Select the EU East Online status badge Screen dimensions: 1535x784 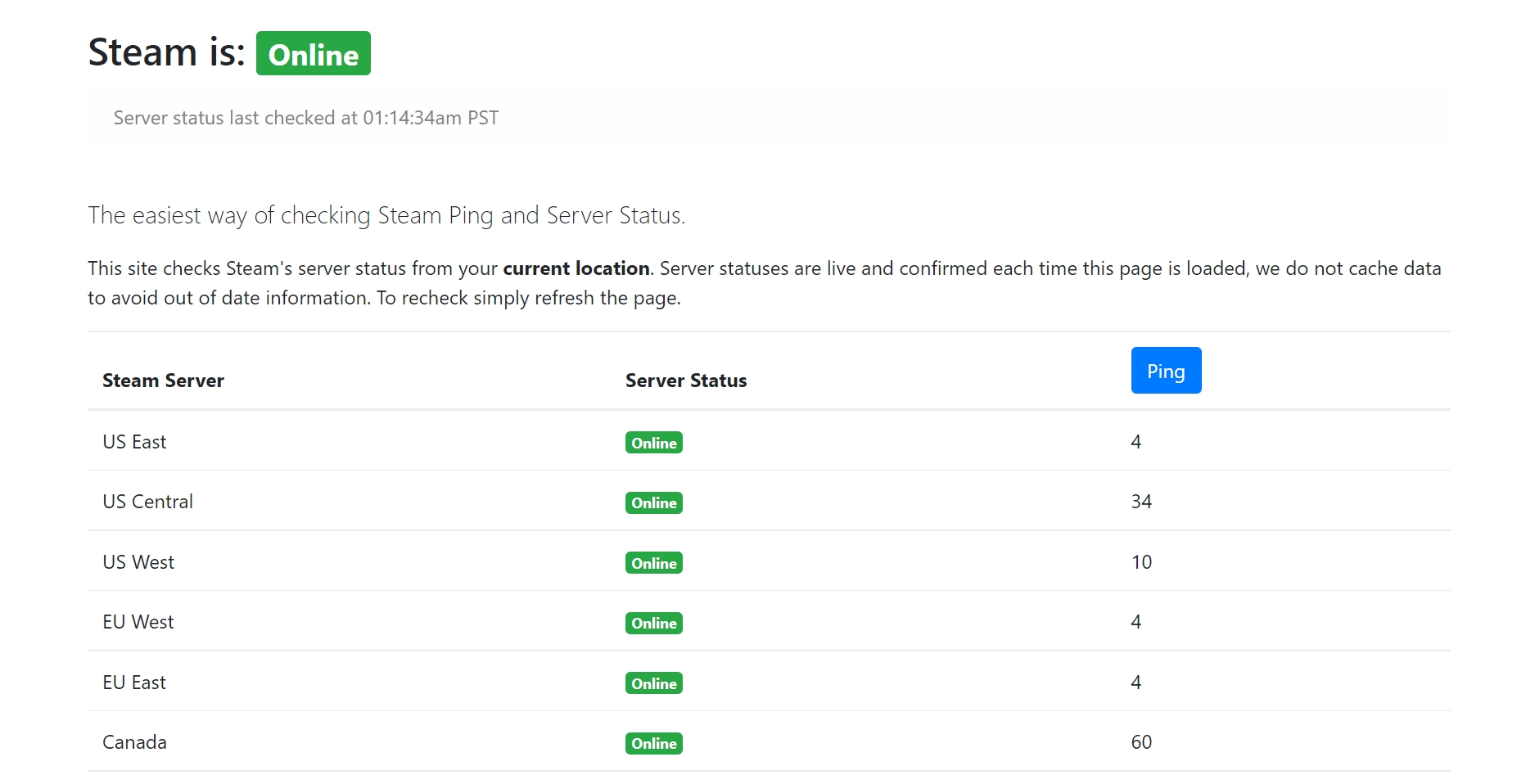[653, 683]
